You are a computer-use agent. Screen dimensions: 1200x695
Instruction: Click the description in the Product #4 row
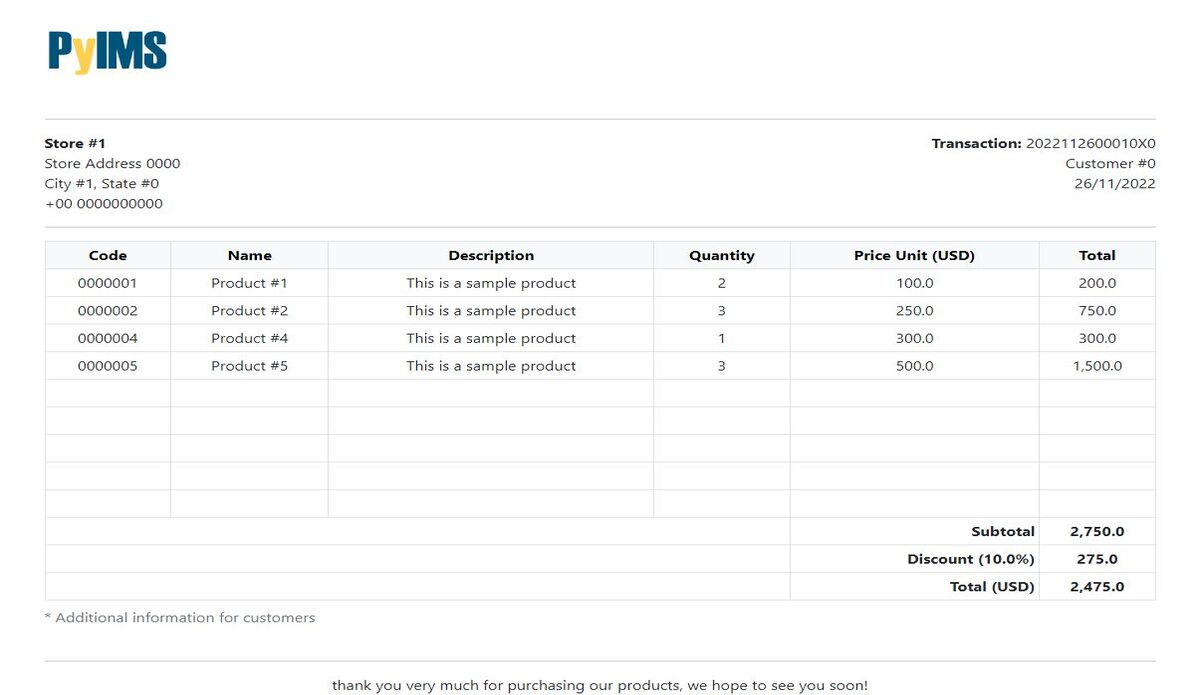[491, 338]
